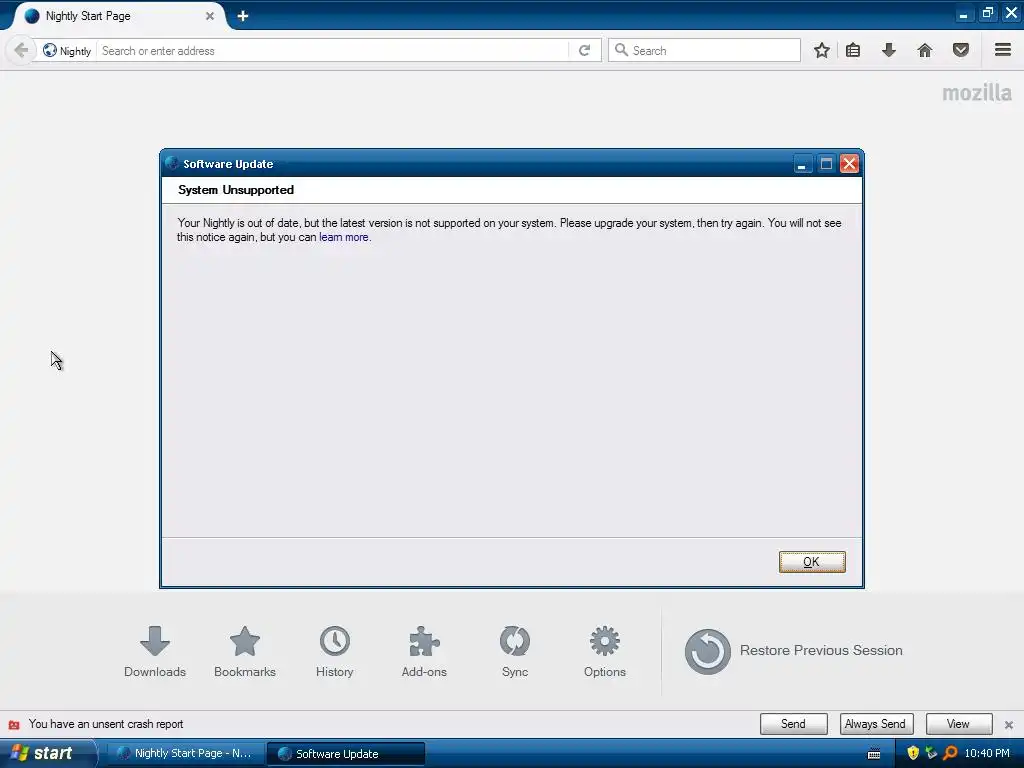Bookmark this page with star icon
Viewport: 1024px width, 768px height.
click(822, 50)
